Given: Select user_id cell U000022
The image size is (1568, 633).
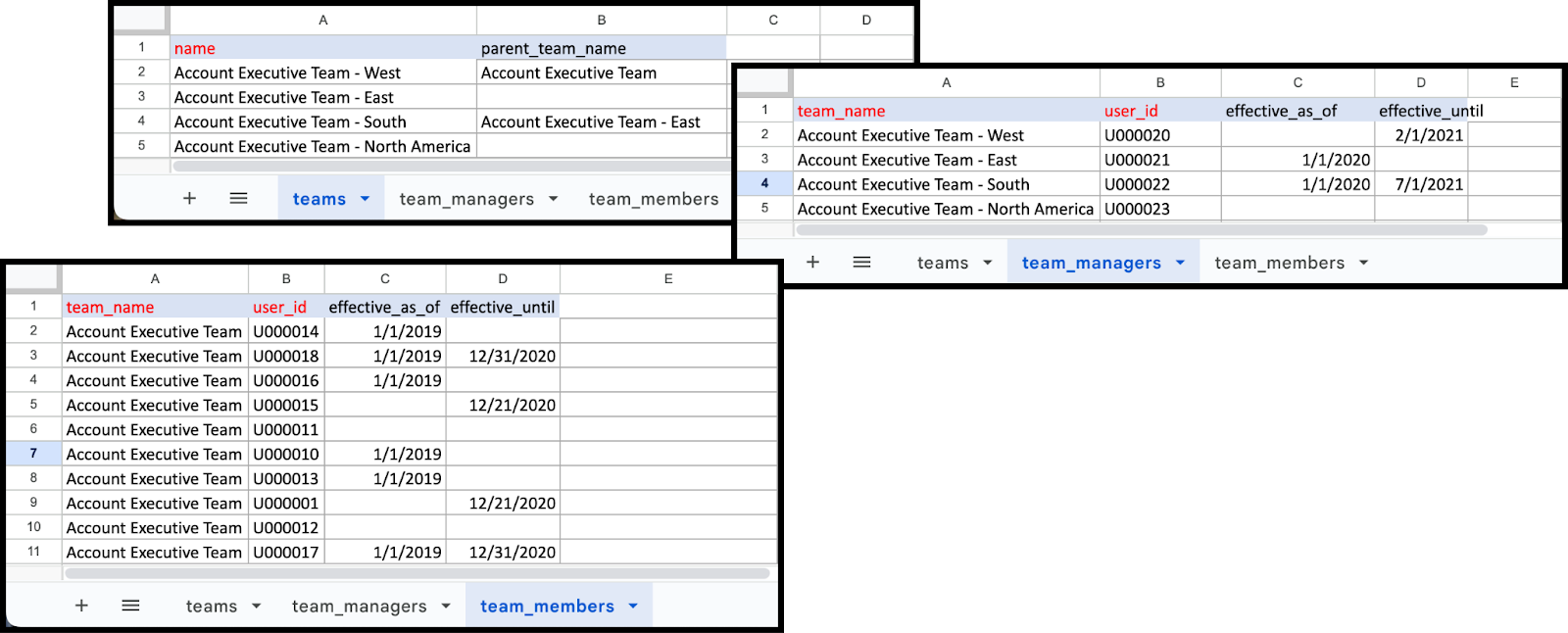Looking at the screenshot, I should coord(1160,184).
